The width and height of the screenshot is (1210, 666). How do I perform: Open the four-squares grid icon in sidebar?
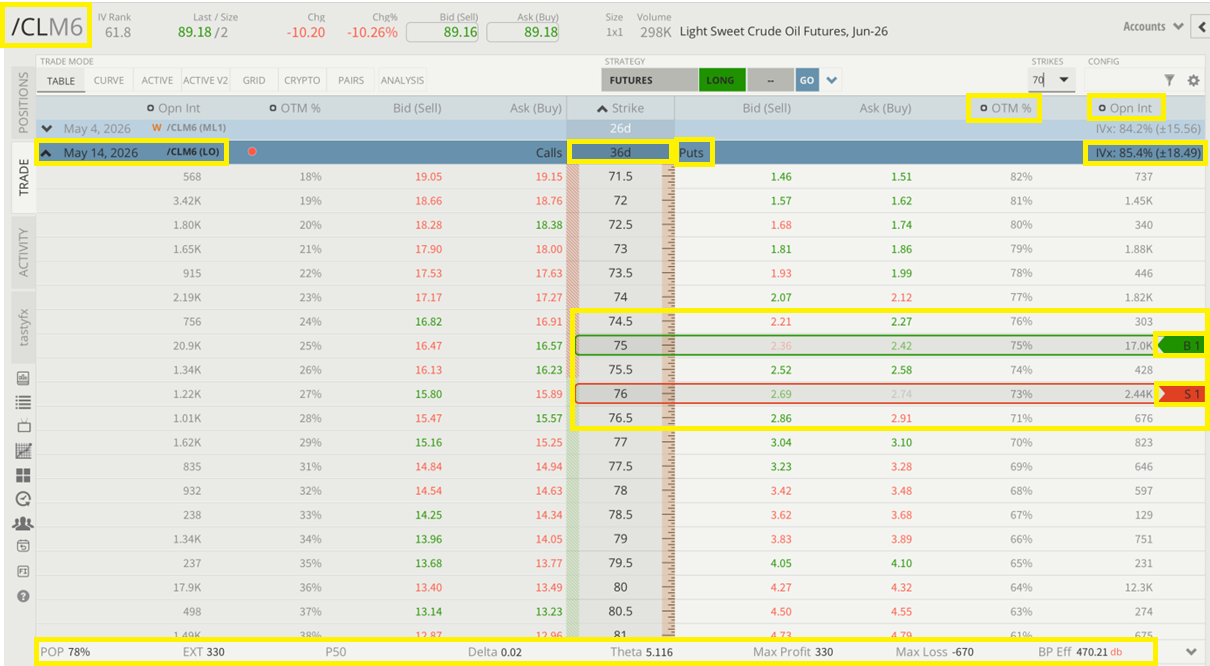23,475
